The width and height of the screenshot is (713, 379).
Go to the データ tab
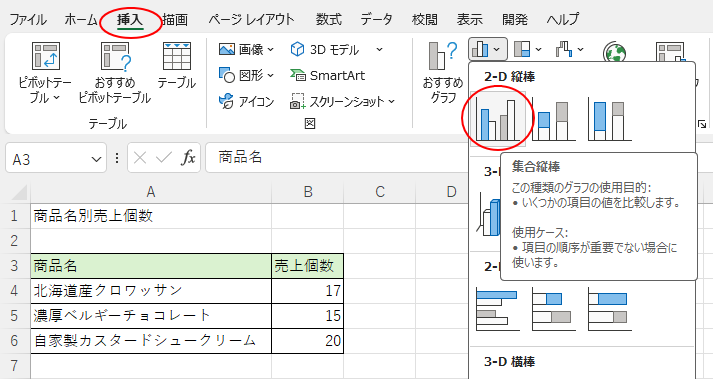click(376, 20)
